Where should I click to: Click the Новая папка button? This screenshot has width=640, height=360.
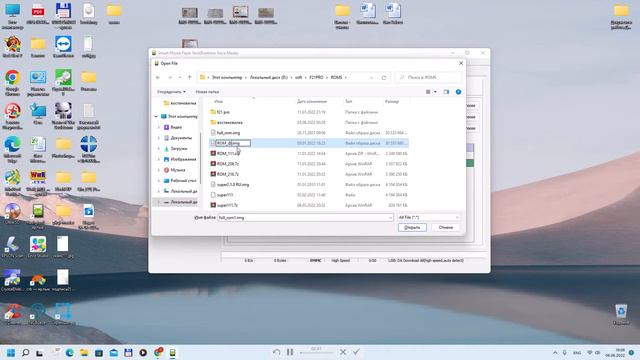point(207,92)
